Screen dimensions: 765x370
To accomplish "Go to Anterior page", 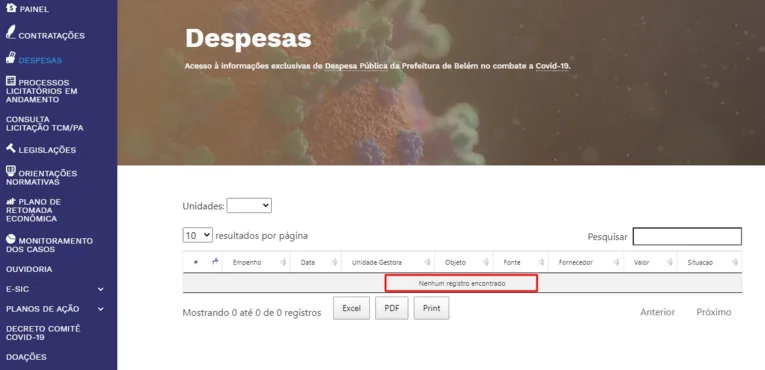I will 658,312.
